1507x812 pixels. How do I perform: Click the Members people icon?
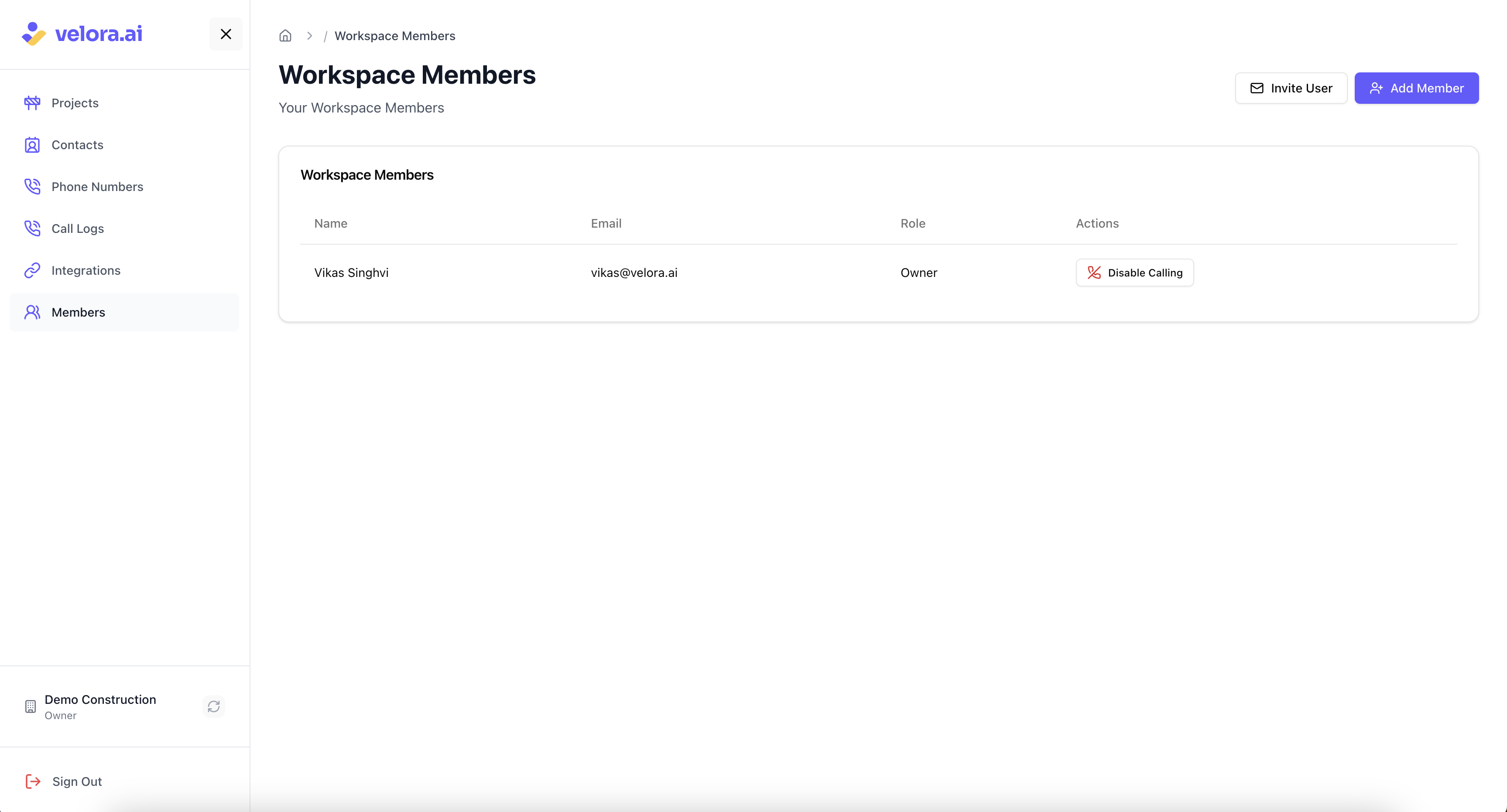click(32, 312)
